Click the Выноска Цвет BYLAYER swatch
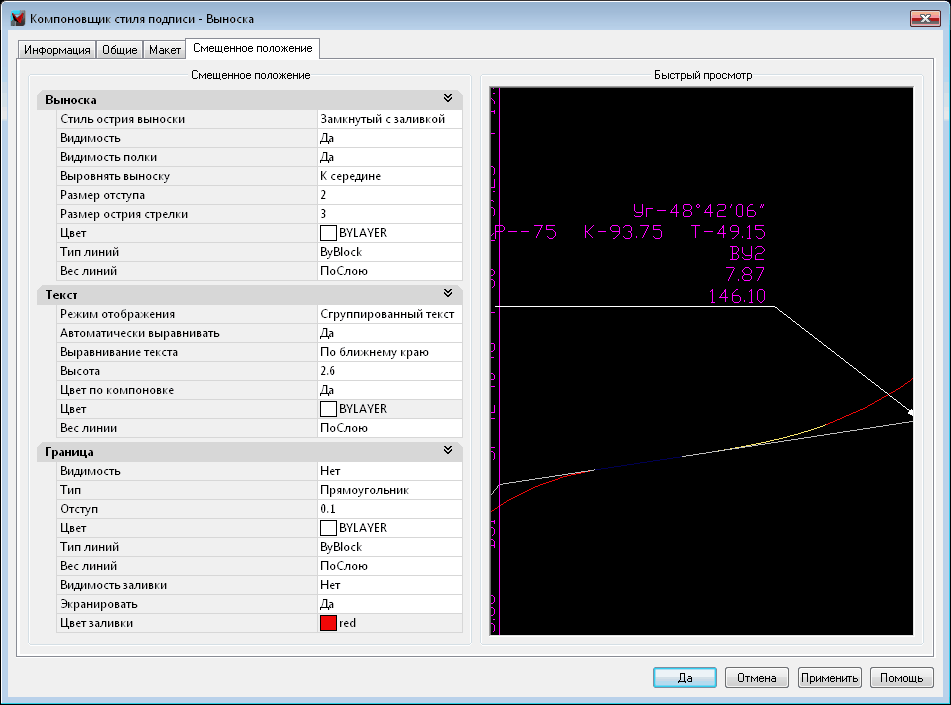 point(328,233)
